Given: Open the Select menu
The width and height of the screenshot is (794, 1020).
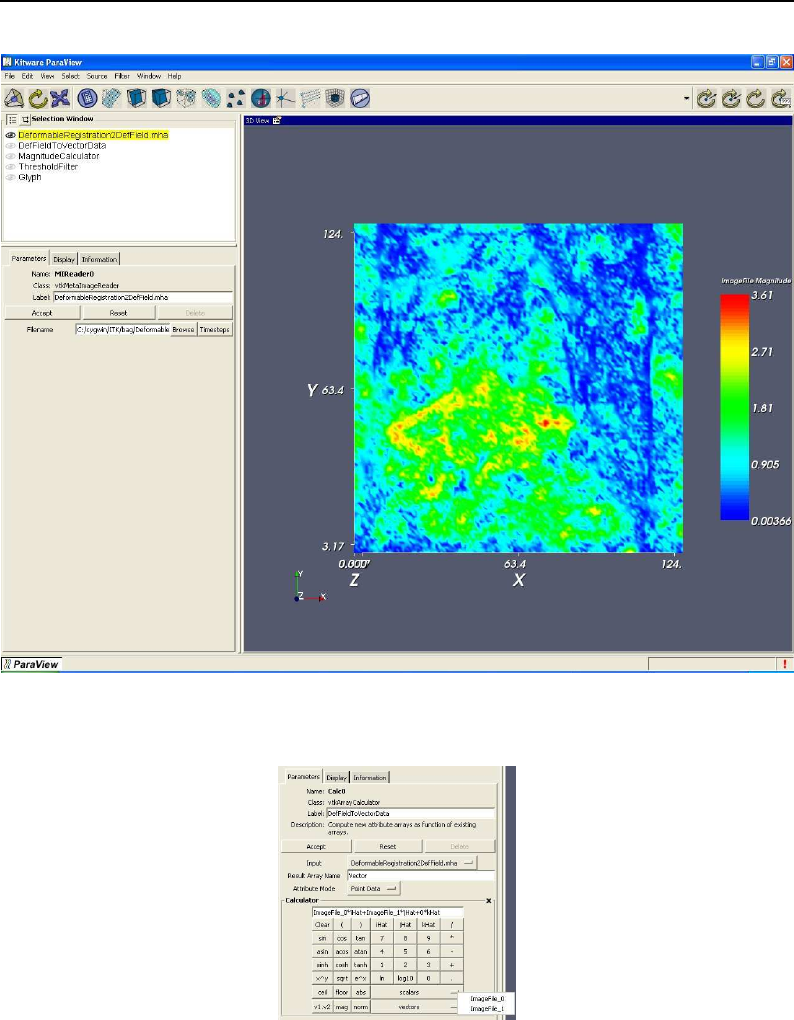Looking at the screenshot, I should coord(70,76).
